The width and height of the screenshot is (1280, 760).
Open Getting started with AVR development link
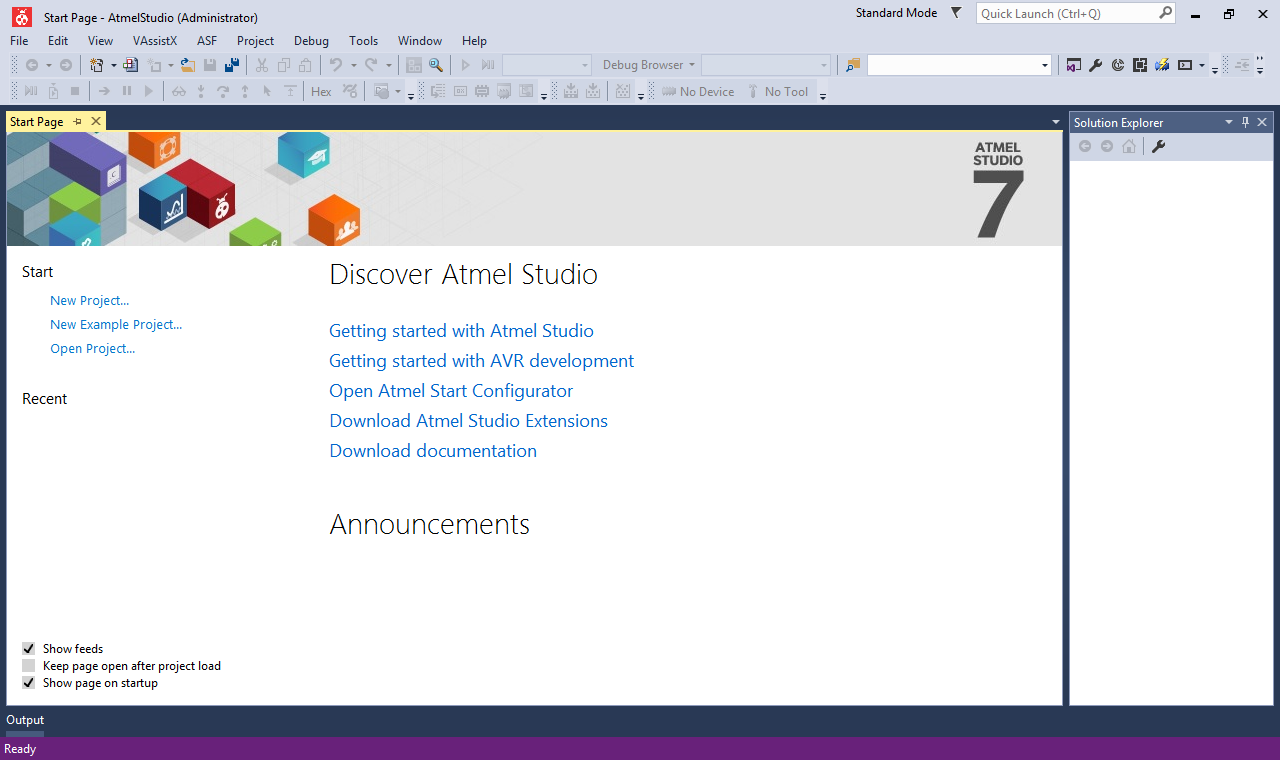click(x=482, y=361)
